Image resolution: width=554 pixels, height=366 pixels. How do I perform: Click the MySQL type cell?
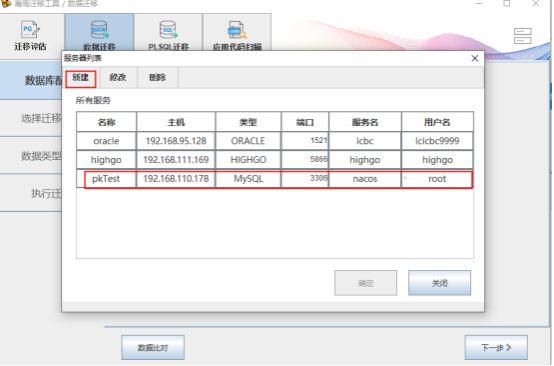pyautogui.click(x=248, y=179)
